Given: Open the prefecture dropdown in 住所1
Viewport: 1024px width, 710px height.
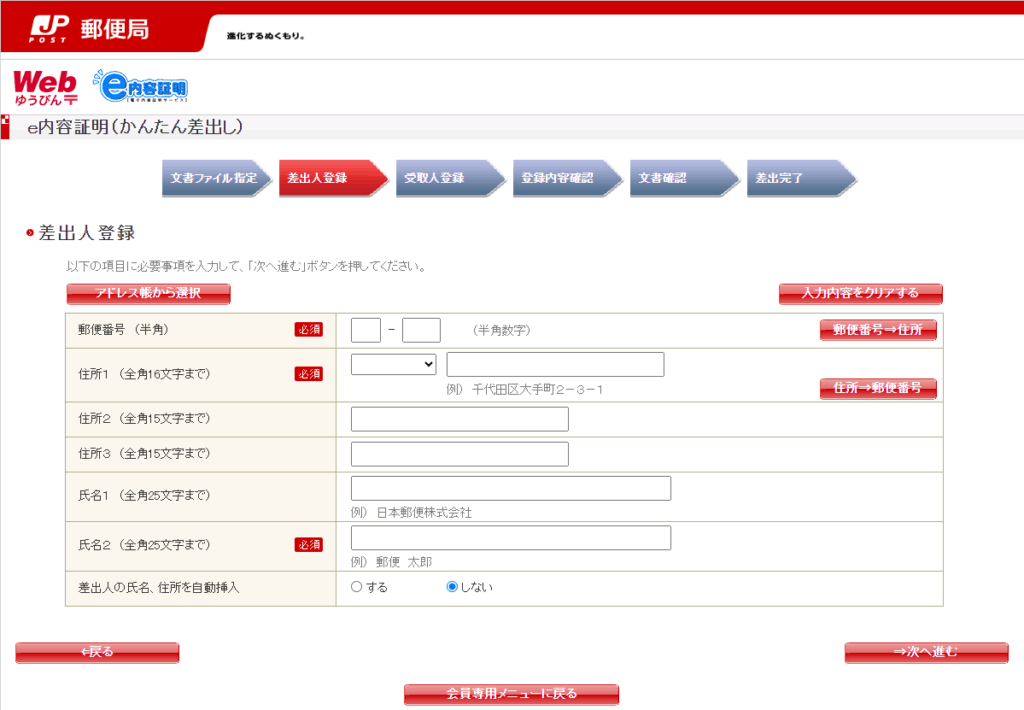Looking at the screenshot, I should [393, 364].
